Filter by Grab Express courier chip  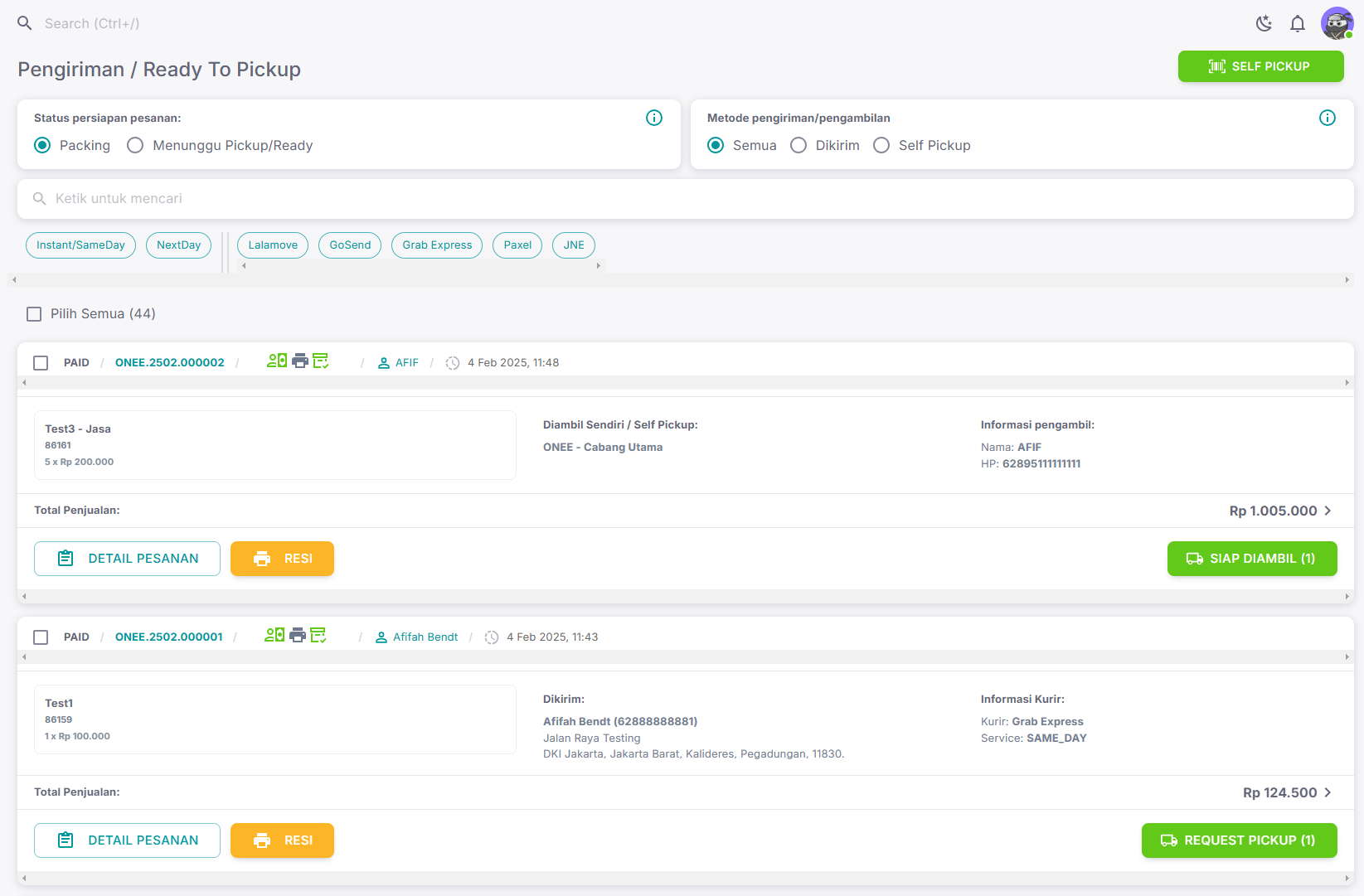(x=437, y=245)
